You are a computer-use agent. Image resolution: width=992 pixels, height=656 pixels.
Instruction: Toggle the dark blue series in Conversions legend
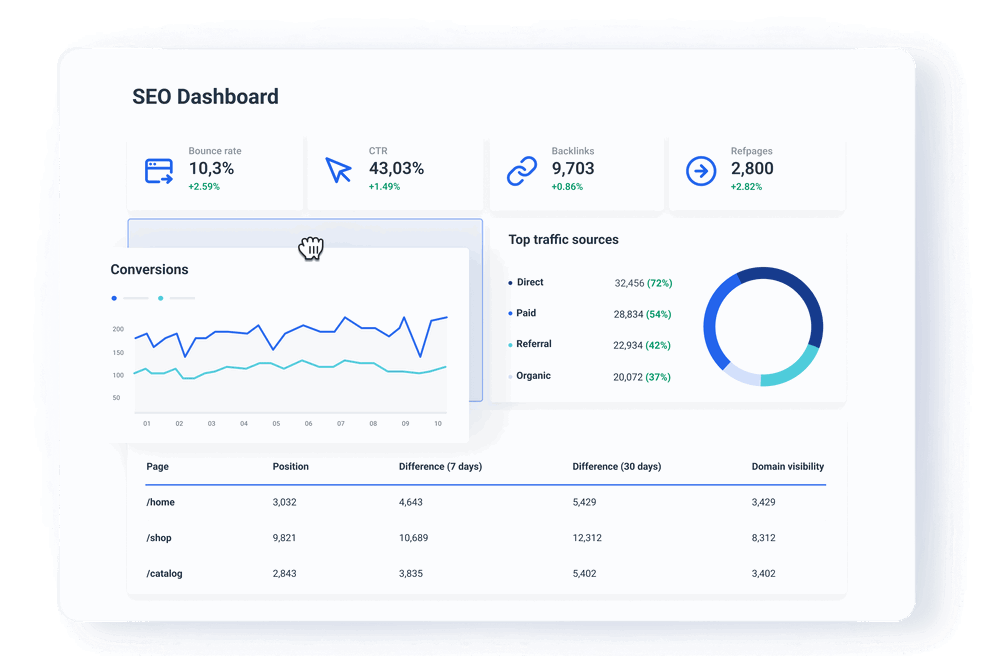tap(114, 298)
